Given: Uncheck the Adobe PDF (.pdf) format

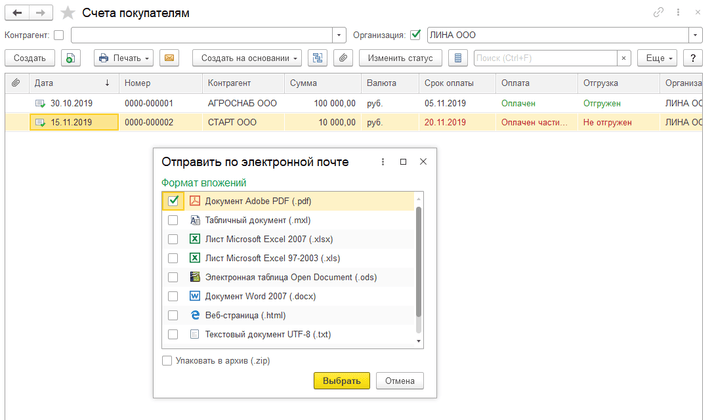Looking at the screenshot, I should coord(174,201).
